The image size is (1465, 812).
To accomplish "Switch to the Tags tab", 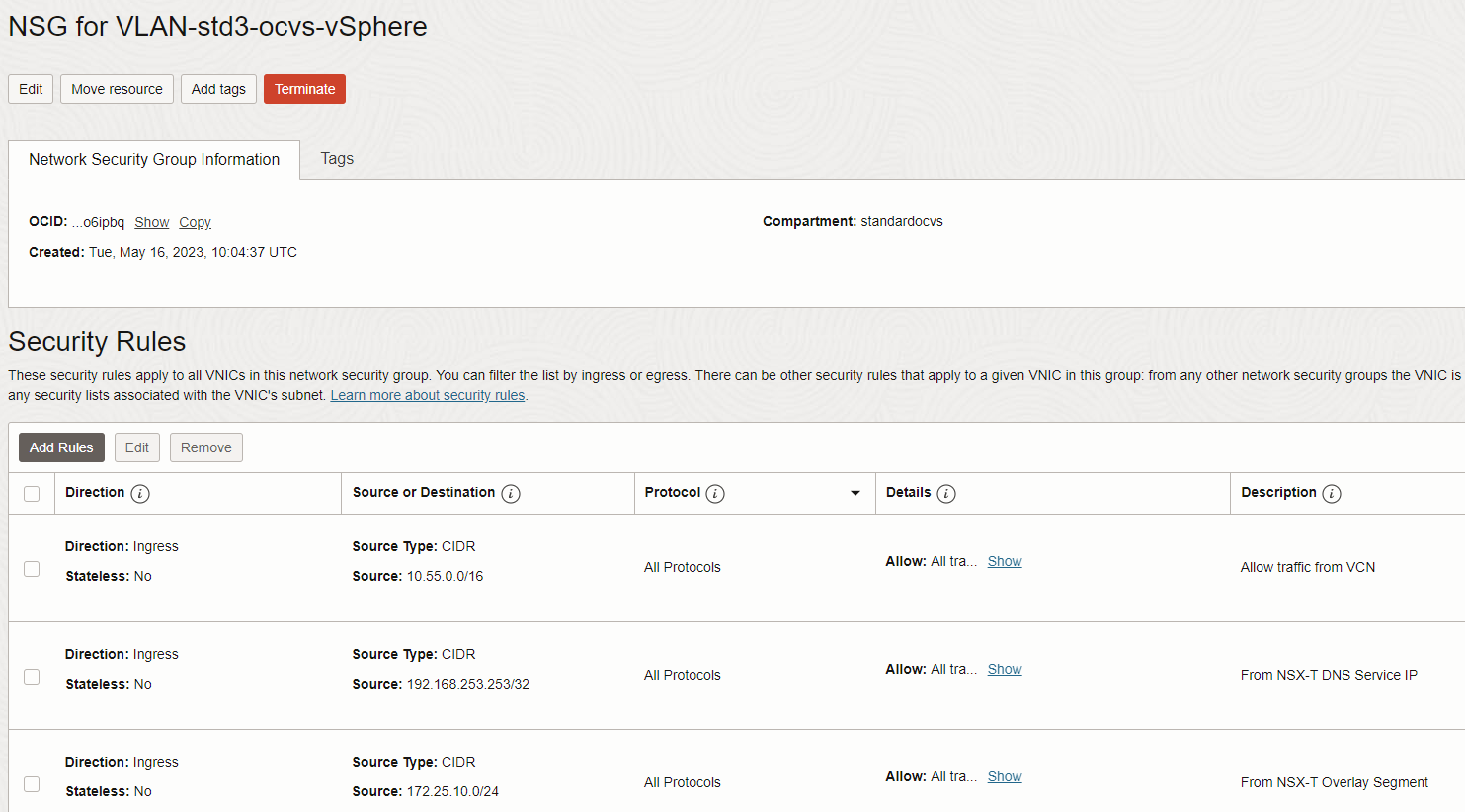I will [x=337, y=158].
